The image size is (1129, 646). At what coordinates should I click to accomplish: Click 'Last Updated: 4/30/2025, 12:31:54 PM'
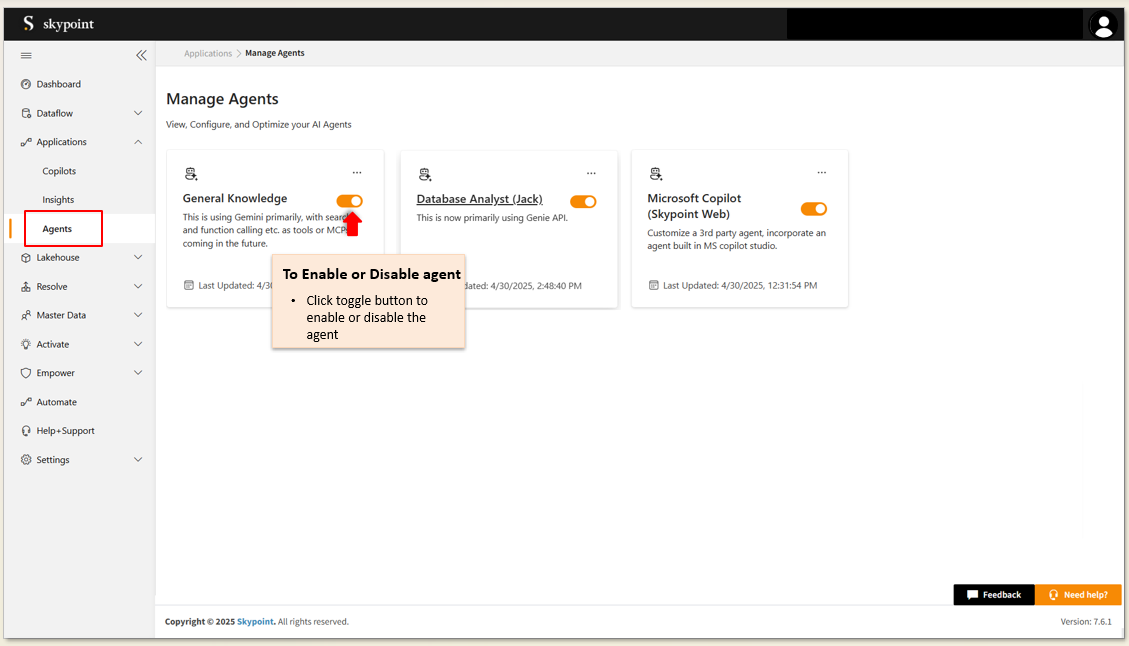740,285
